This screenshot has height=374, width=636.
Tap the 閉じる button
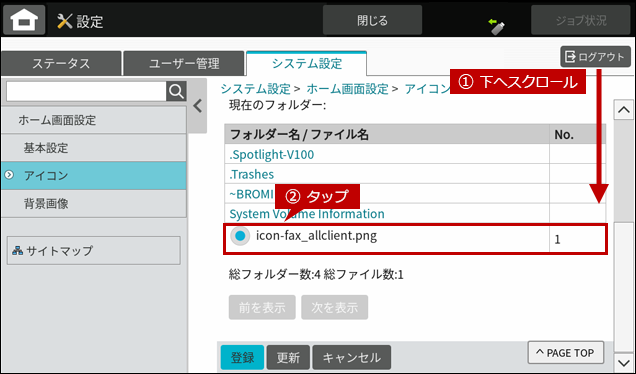(x=372, y=20)
